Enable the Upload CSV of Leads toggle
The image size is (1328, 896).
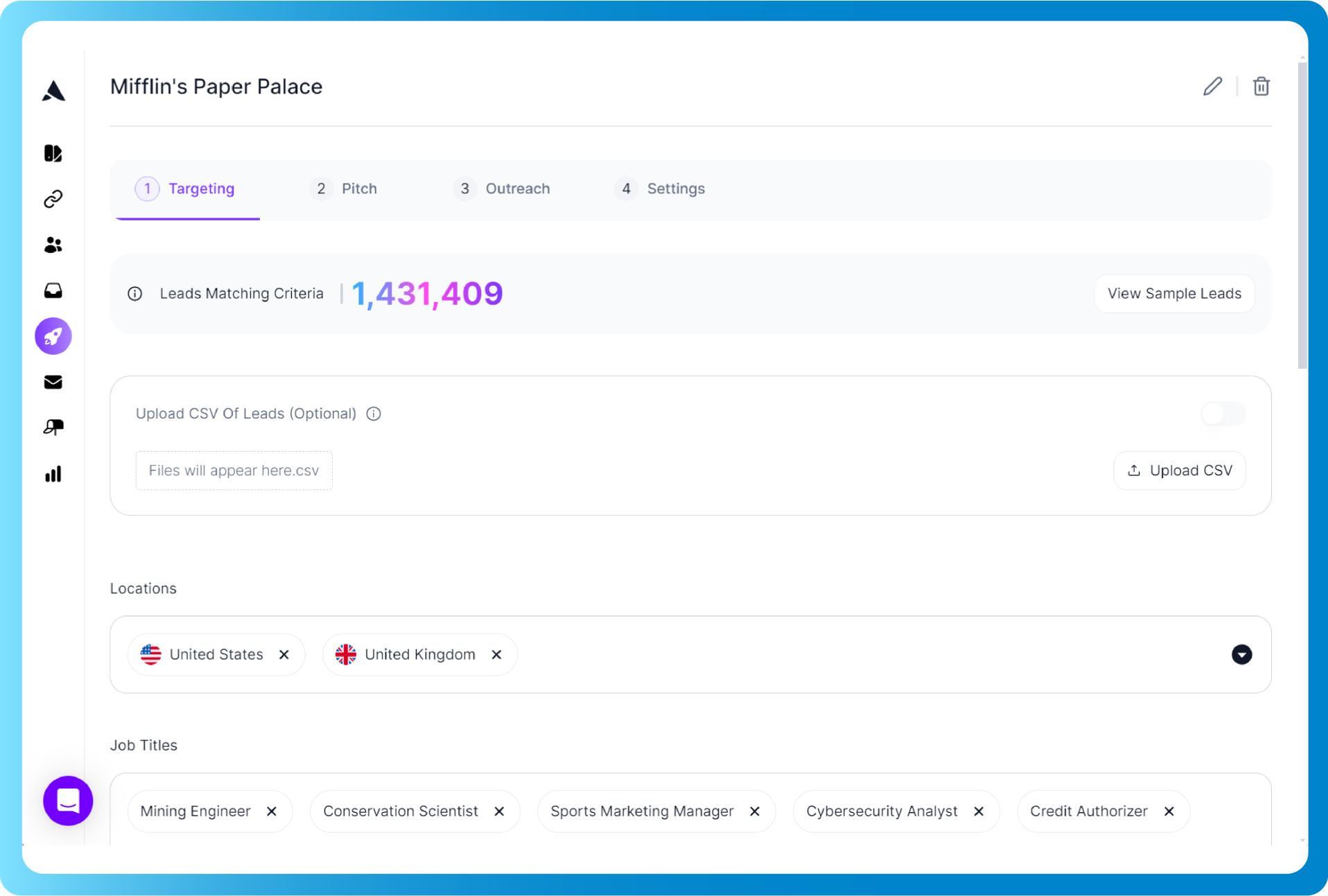coord(1223,414)
